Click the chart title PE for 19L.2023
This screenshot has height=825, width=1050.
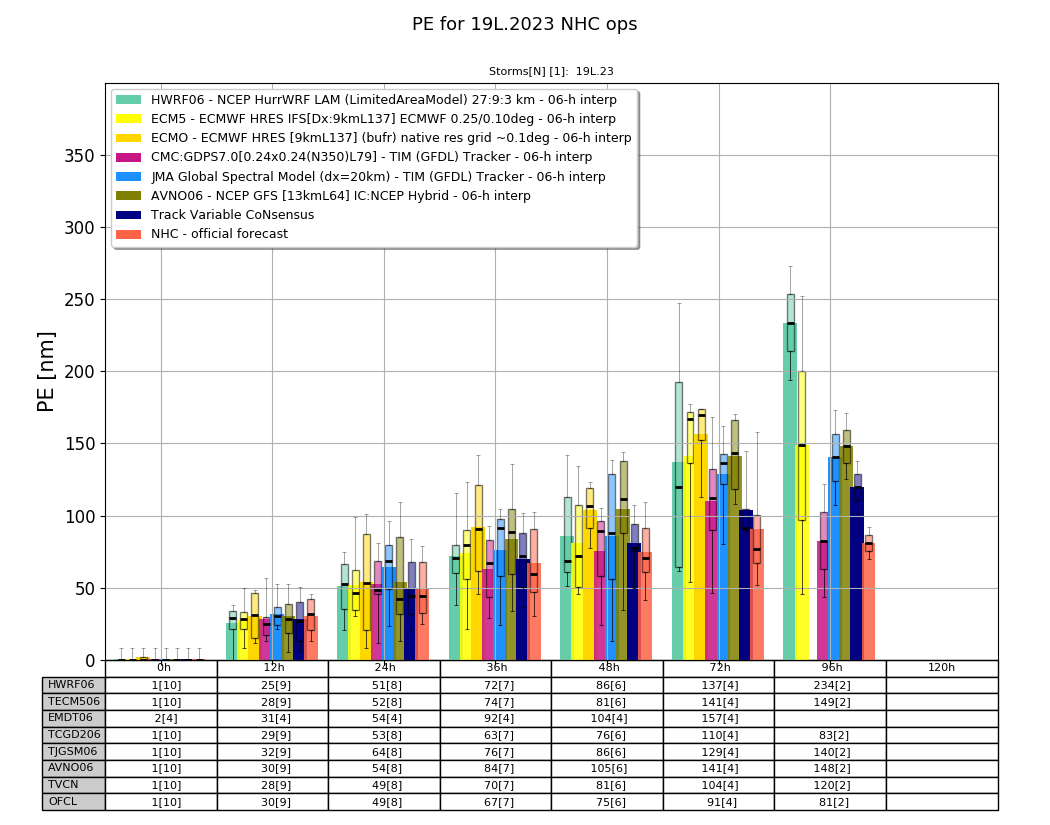524,24
